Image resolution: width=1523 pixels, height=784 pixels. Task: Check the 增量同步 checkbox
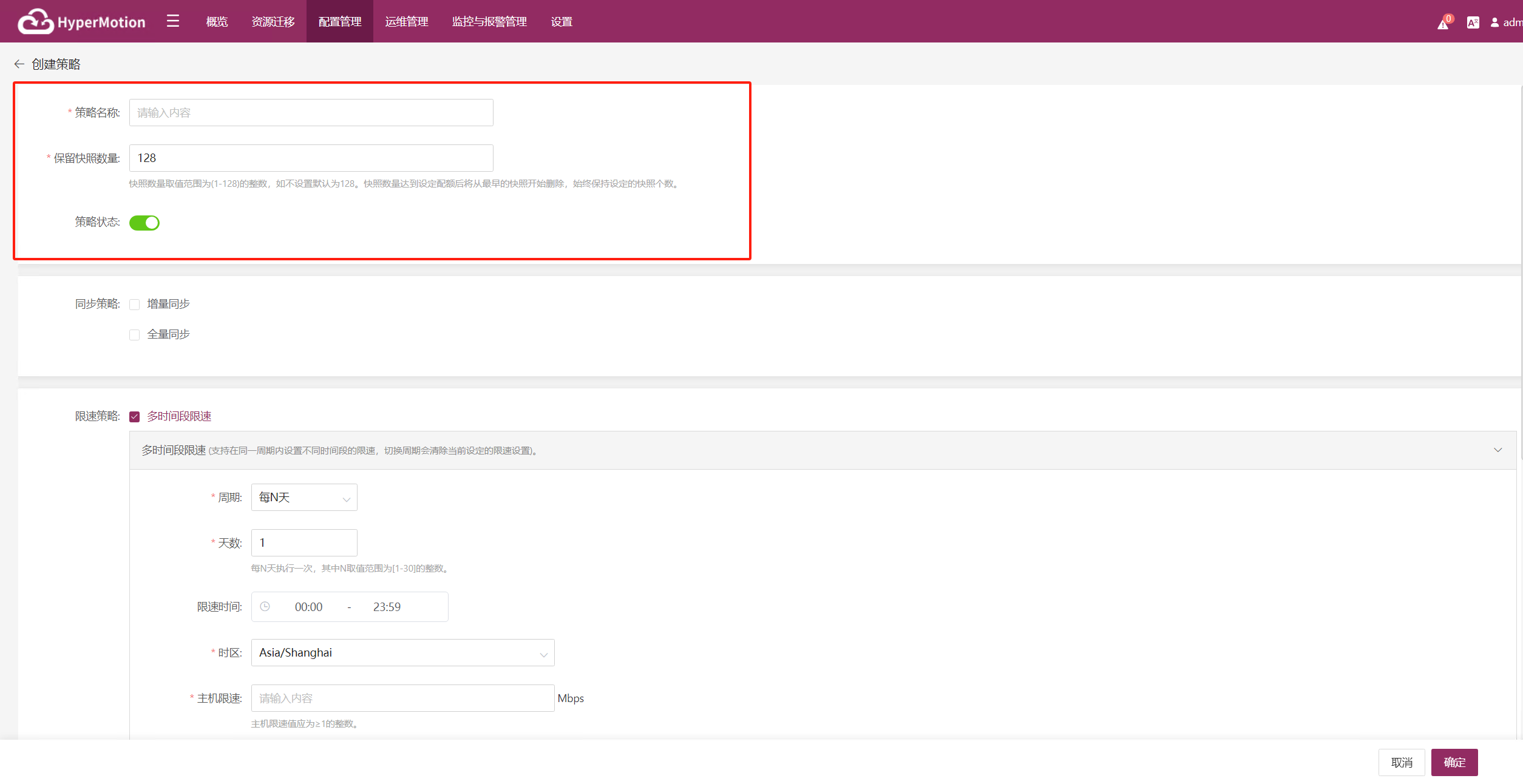click(x=135, y=304)
